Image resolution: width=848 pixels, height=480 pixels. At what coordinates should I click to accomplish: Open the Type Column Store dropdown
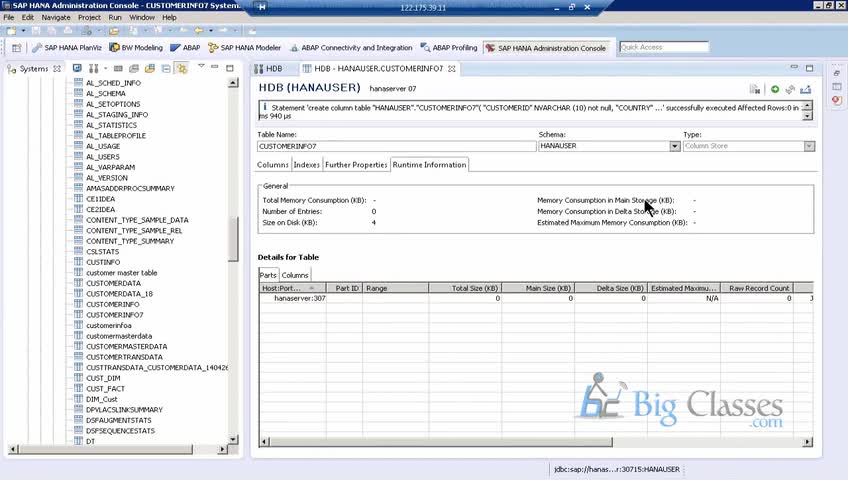point(809,146)
